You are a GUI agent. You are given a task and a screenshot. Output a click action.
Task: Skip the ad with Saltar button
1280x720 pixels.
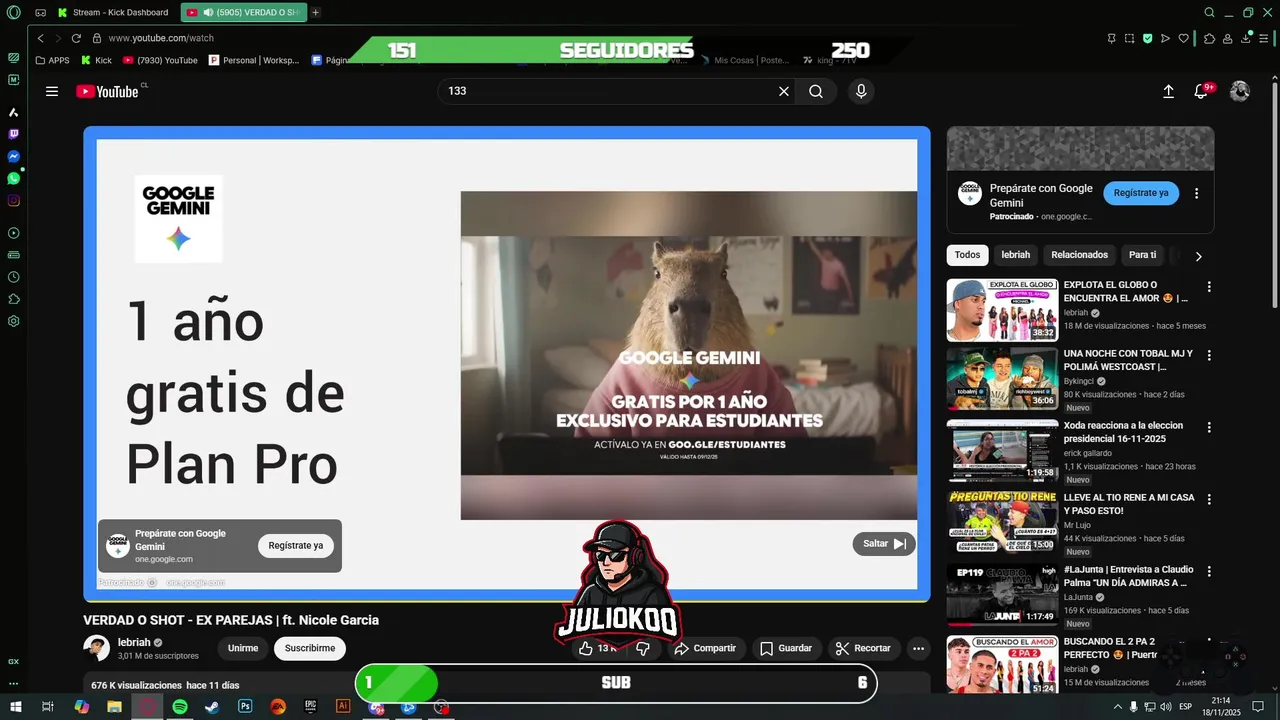click(884, 544)
